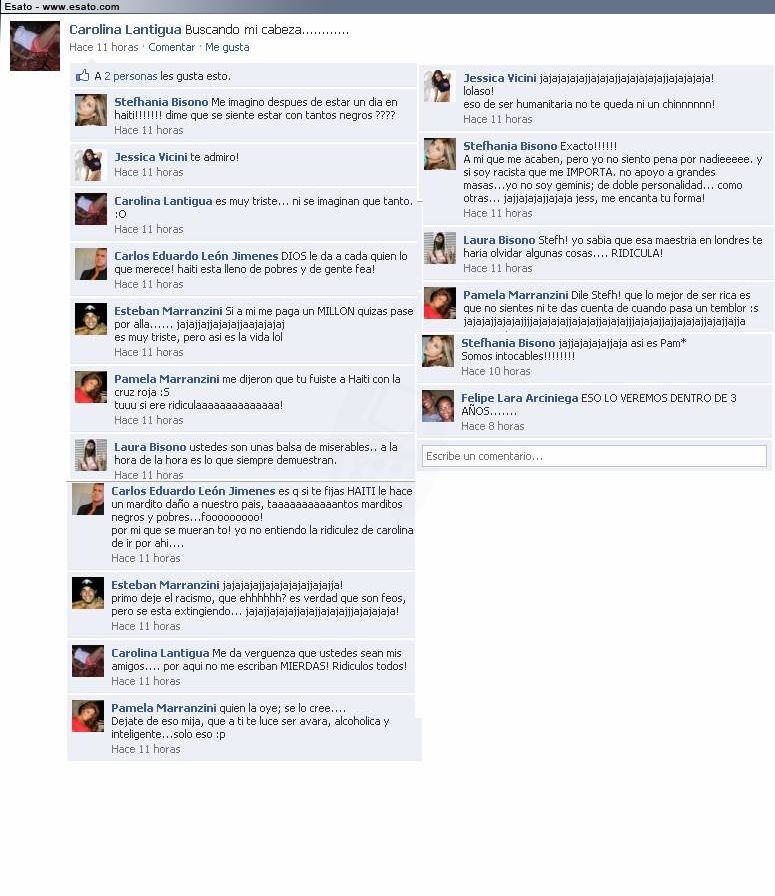Open the '2 personas' likes list
Viewport: 775px width, 896px height.
coord(130,76)
